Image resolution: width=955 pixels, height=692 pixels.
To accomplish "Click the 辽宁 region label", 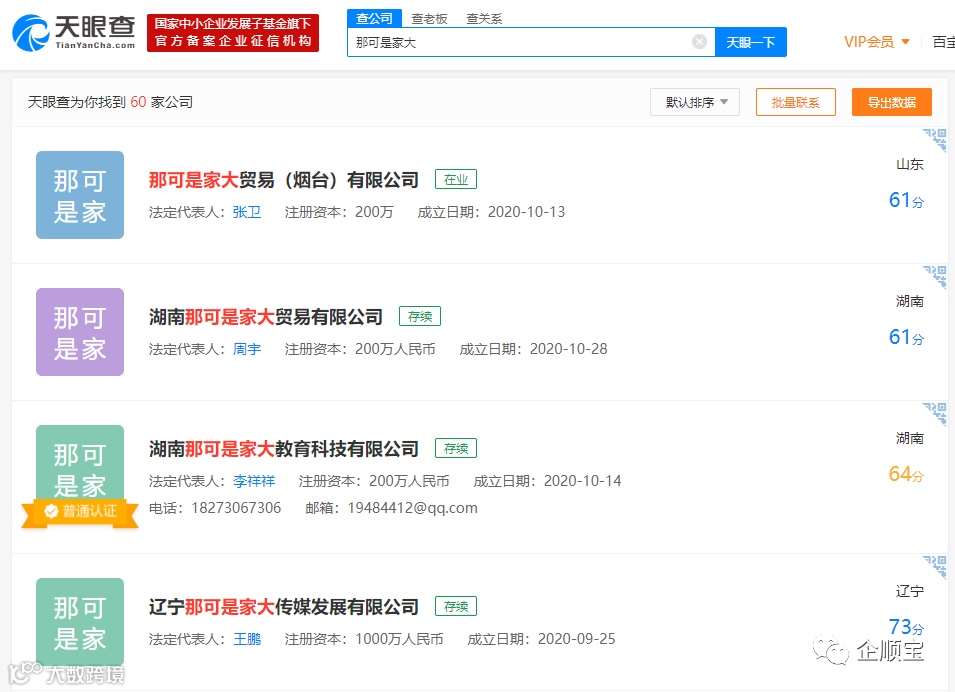I will 910,591.
